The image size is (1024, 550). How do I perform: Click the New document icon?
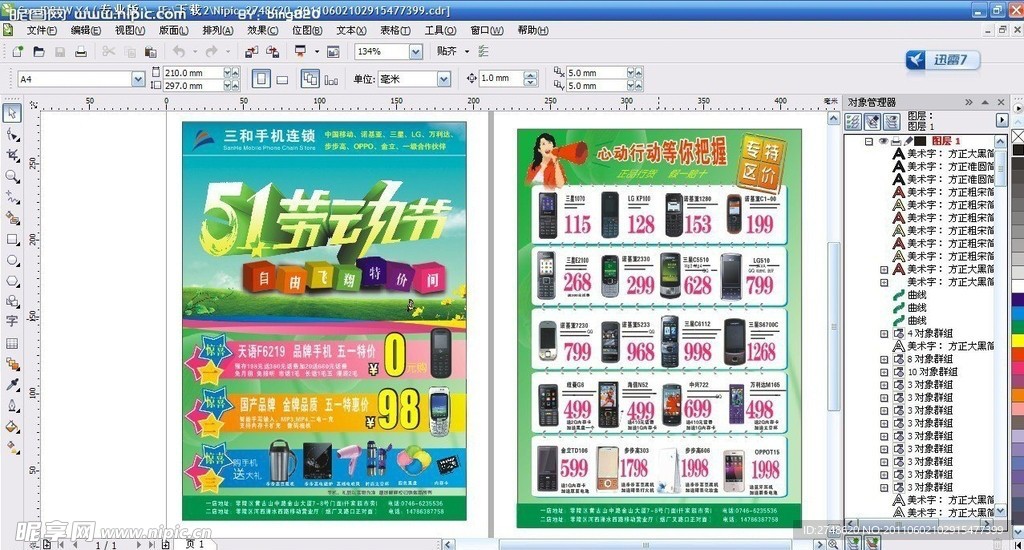(18, 51)
